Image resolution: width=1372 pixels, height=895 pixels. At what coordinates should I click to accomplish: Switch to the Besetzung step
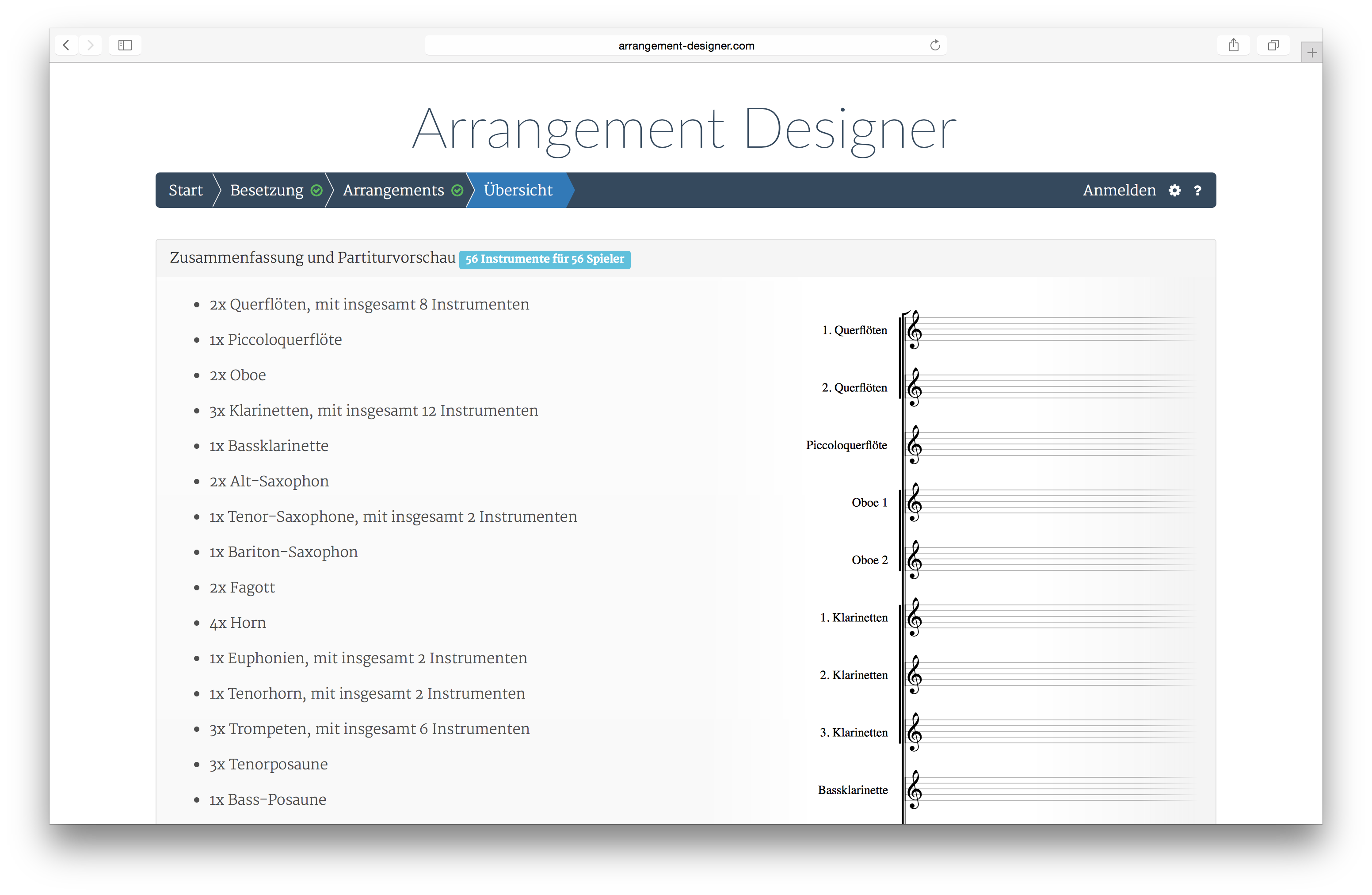pos(267,190)
